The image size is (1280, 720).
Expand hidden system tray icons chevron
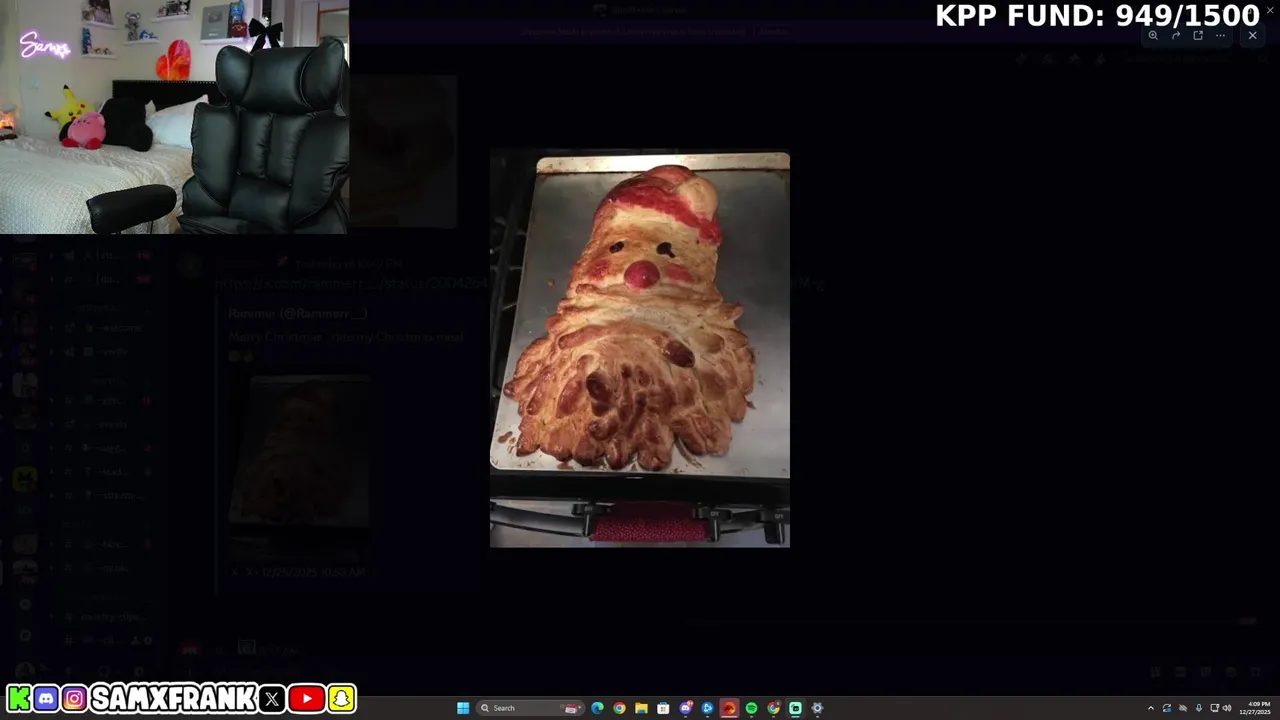point(1151,708)
